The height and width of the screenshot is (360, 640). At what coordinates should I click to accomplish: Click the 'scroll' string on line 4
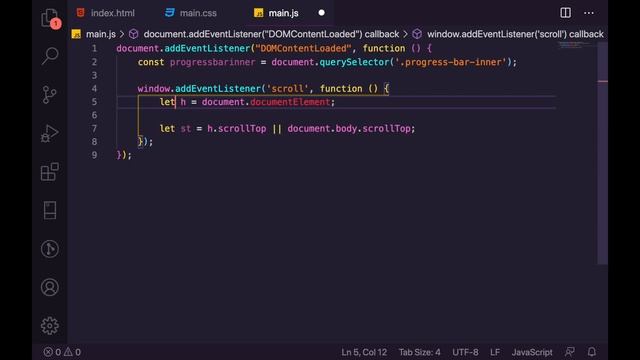tap(287, 89)
